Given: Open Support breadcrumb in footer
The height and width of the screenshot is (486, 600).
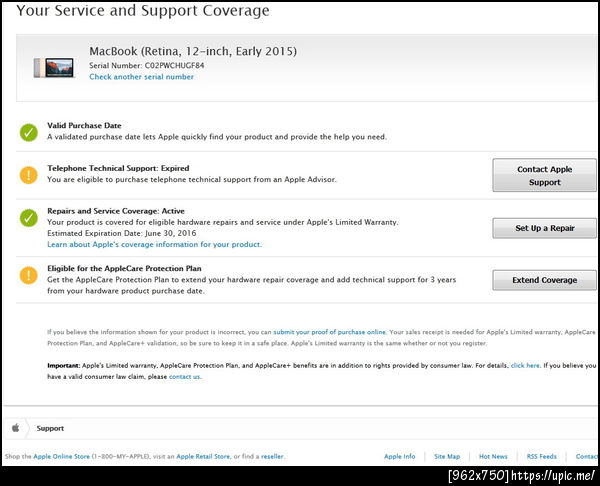Looking at the screenshot, I should 50,428.
